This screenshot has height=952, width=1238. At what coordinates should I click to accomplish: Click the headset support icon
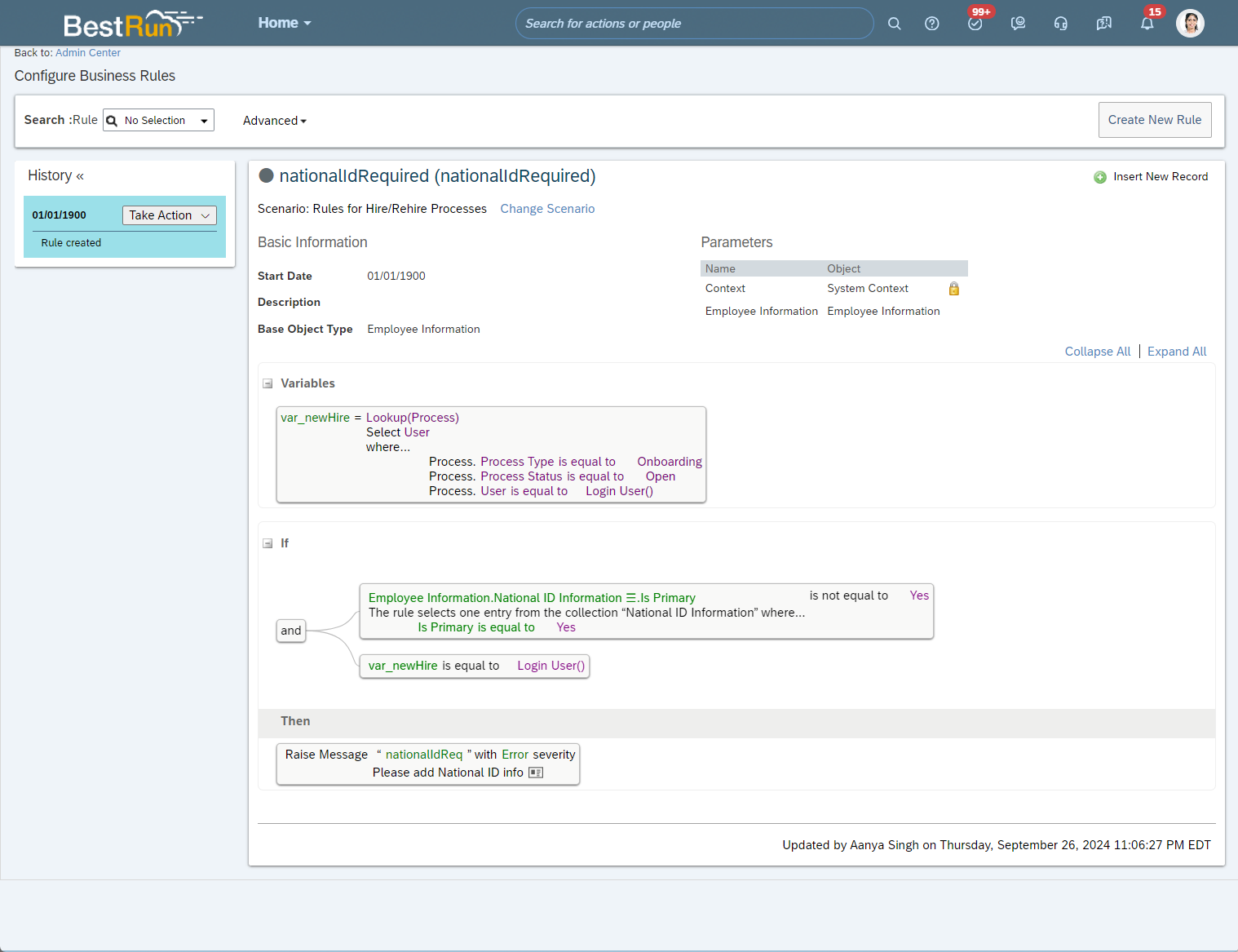(1061, 24)
